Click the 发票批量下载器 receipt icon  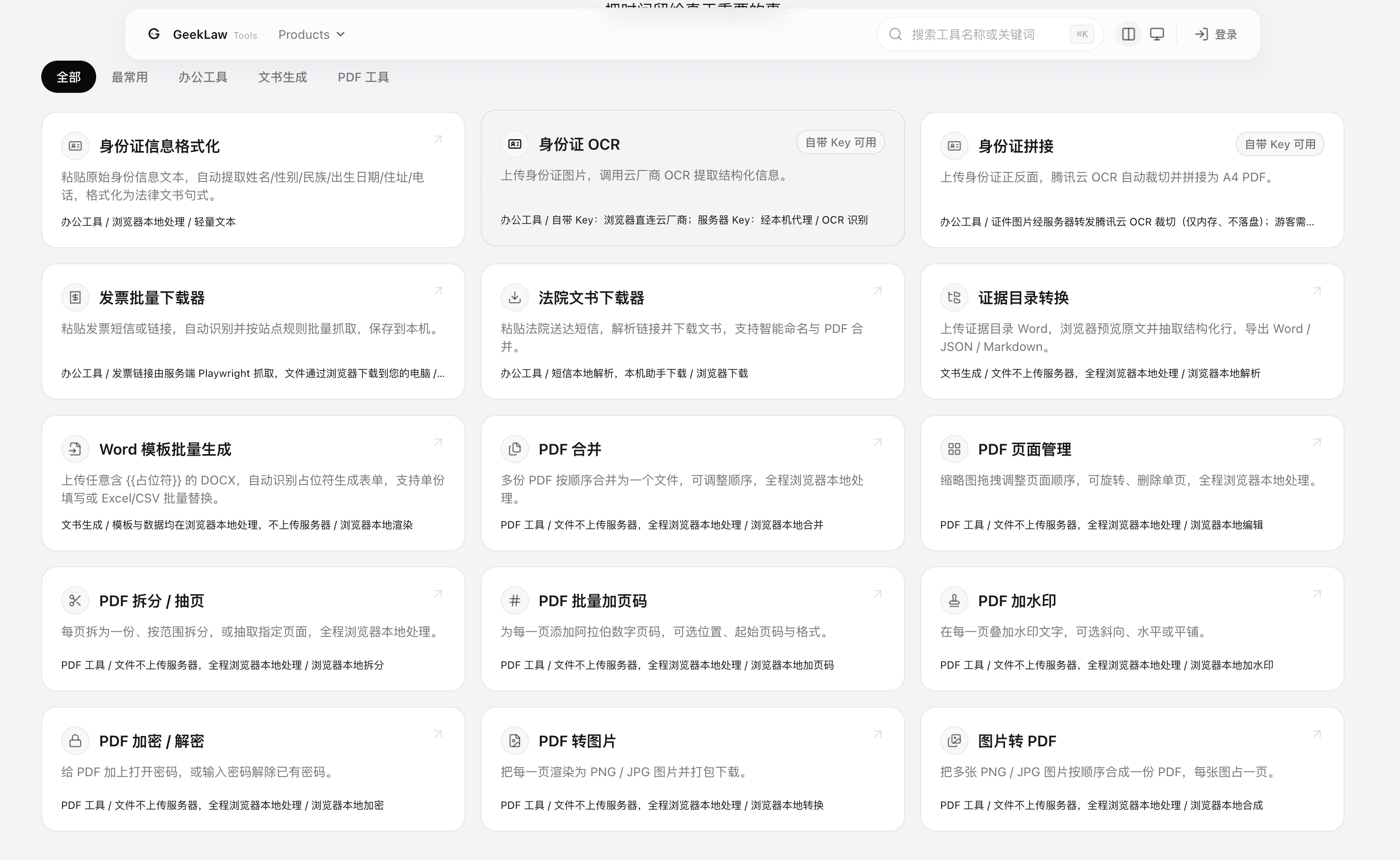pos(75,297)
